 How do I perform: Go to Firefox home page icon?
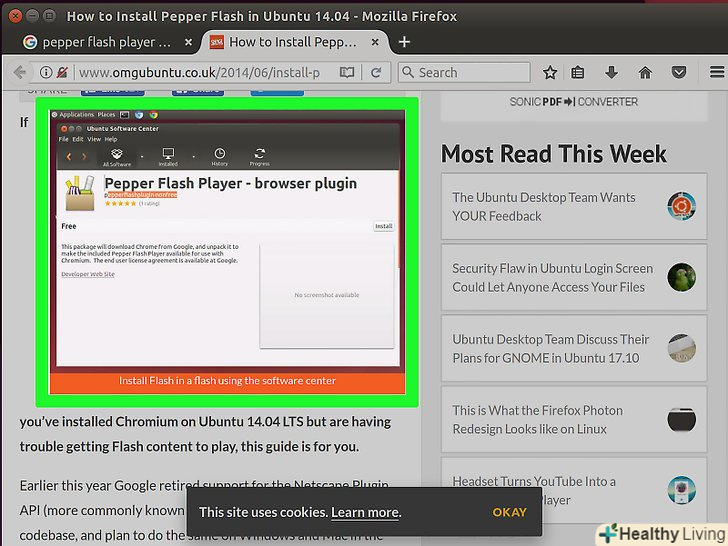click(x=645, y=73)
